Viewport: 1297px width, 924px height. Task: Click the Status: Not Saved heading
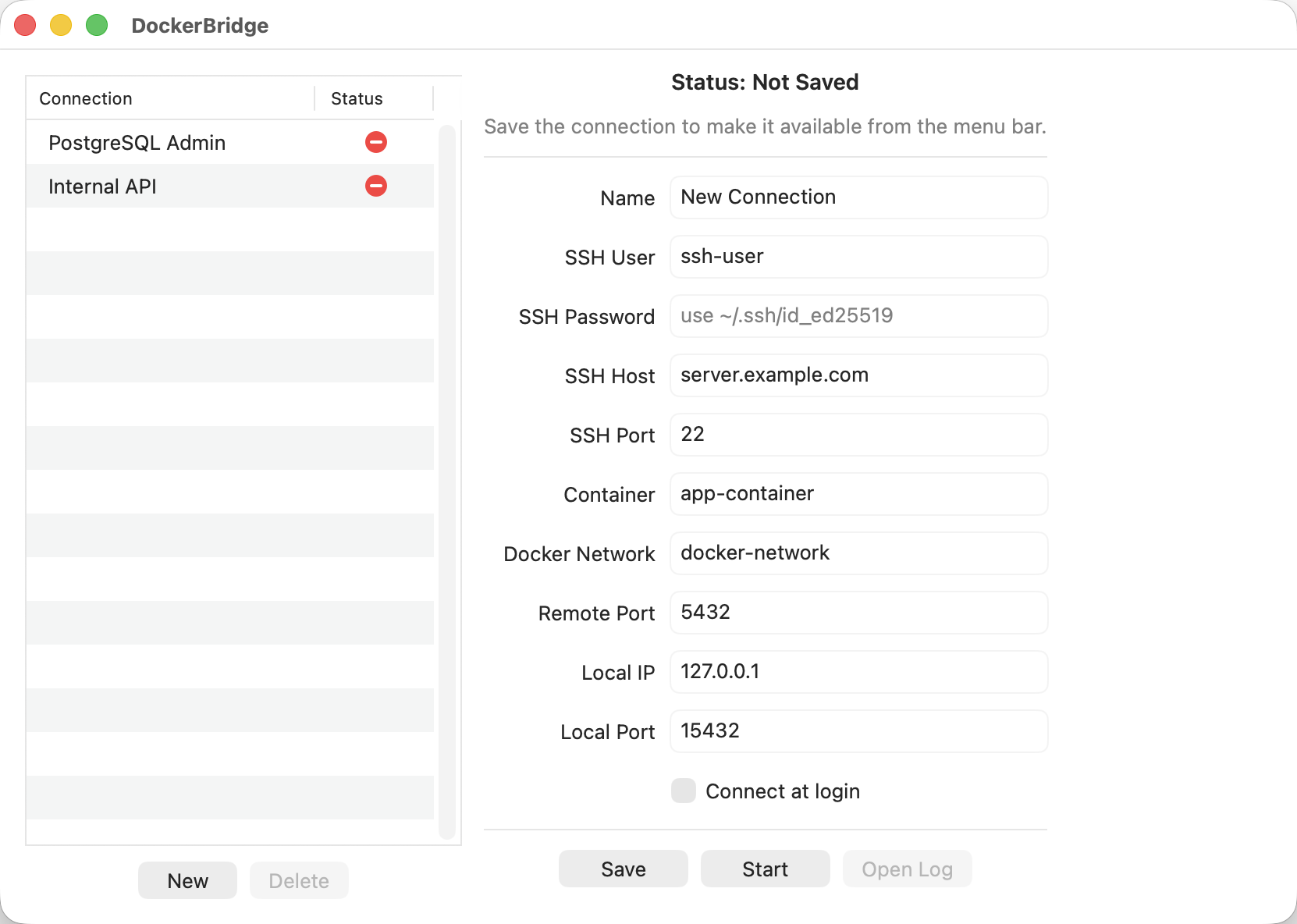pyautogui.click(x=765, y=82)
